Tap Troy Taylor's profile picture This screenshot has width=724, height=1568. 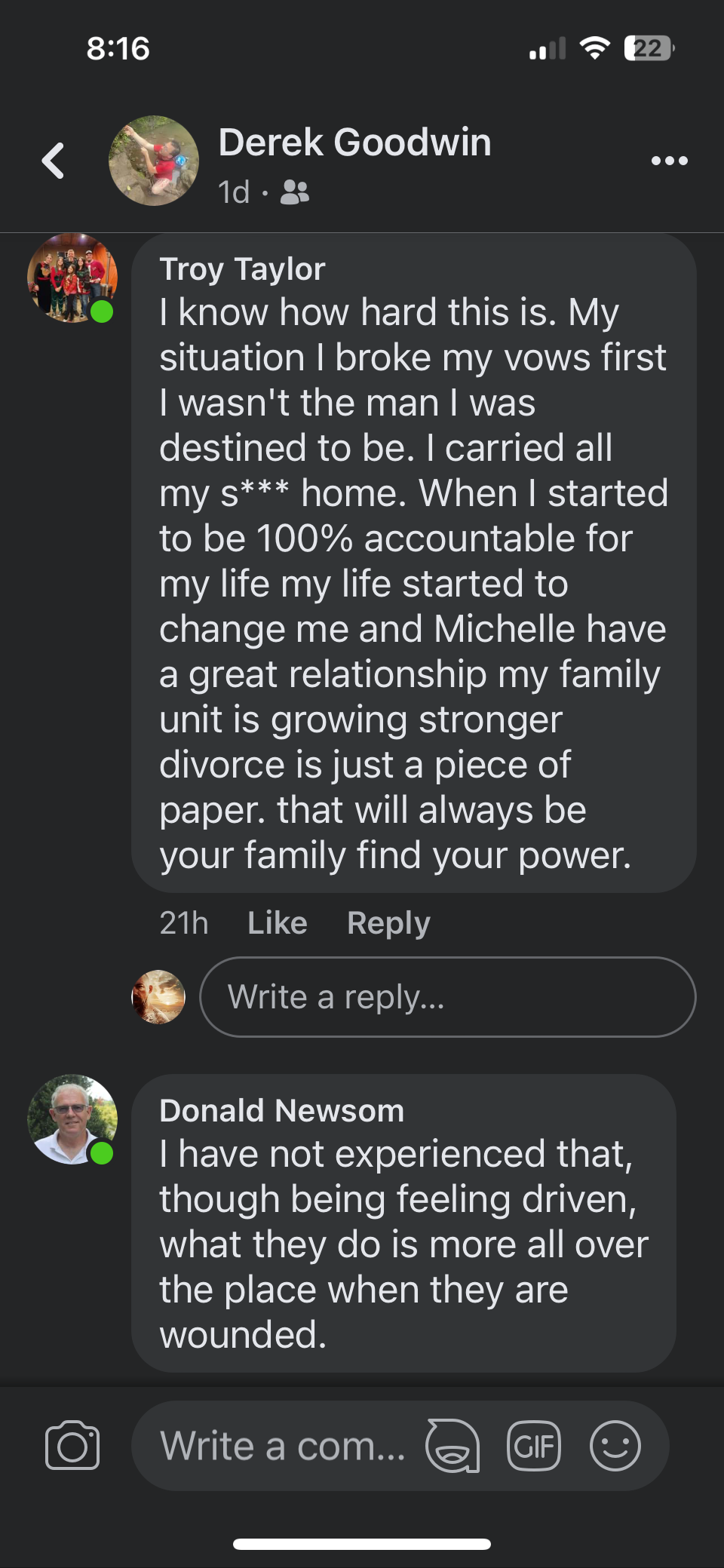coord(72,278)
